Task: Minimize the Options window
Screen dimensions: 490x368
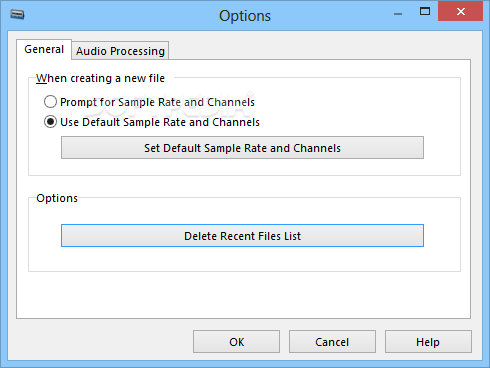Action: [398, 14]
